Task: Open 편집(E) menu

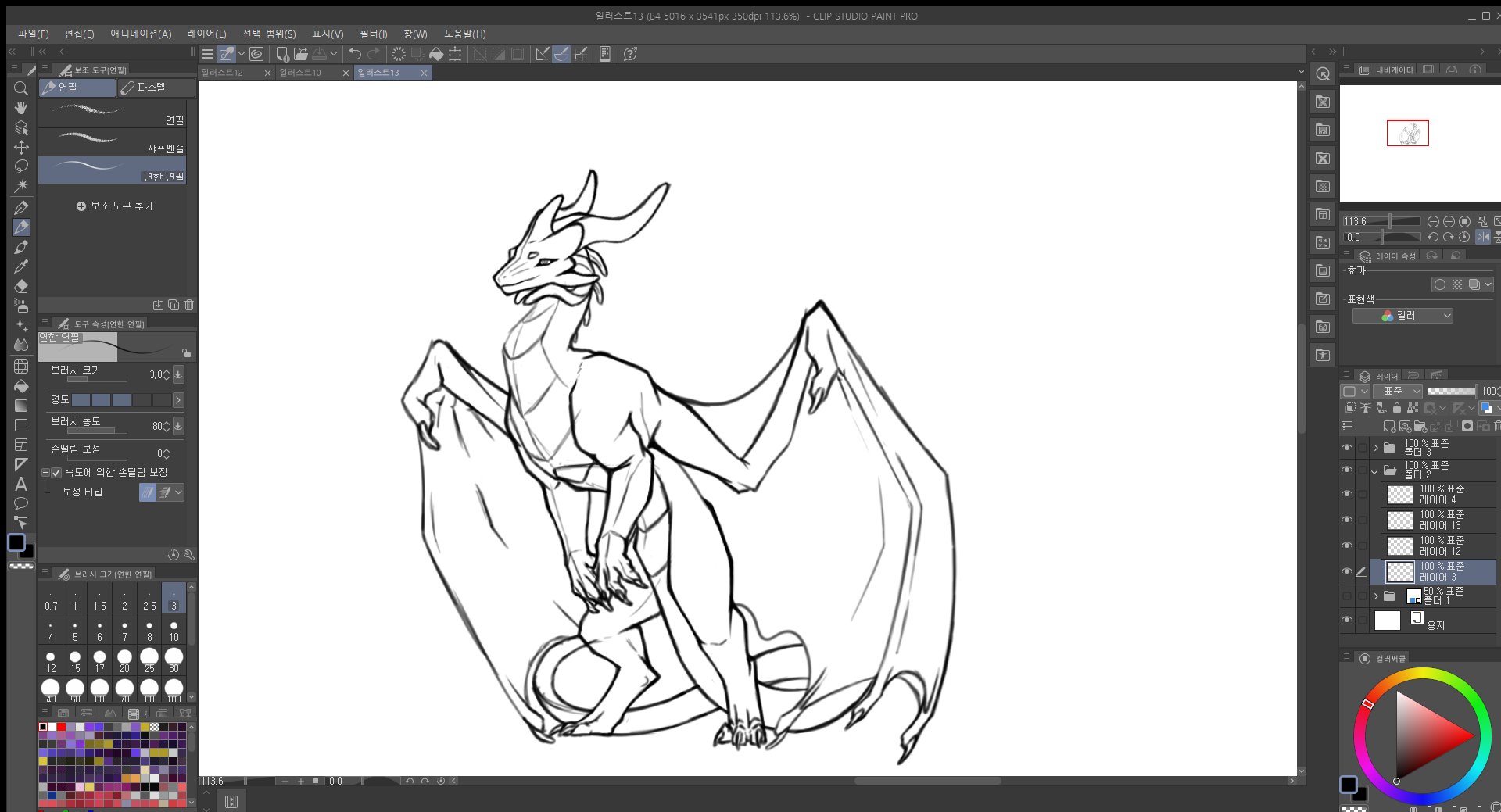Action: 79,34
